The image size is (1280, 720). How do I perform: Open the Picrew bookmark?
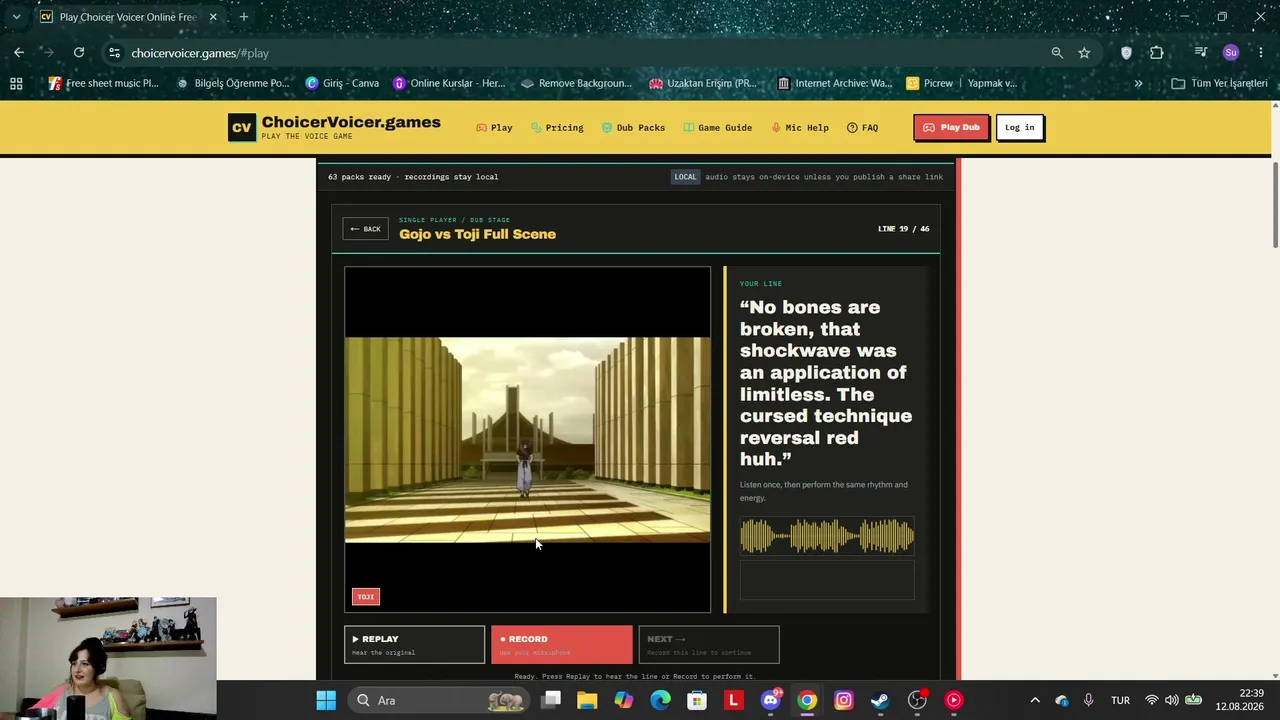pyautogui.click(x=961, y=83)
